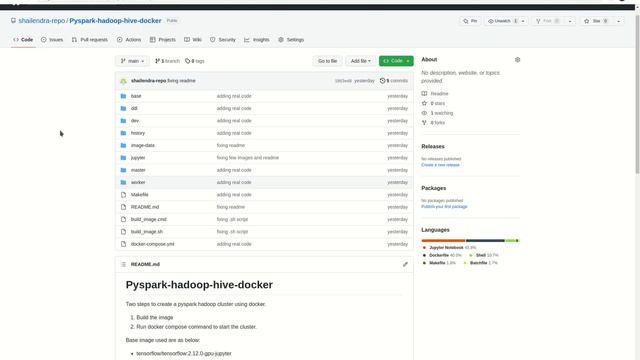This screenshot has width=640, height=360.
Task: Click Create a new release link
Action: (440, 165)
